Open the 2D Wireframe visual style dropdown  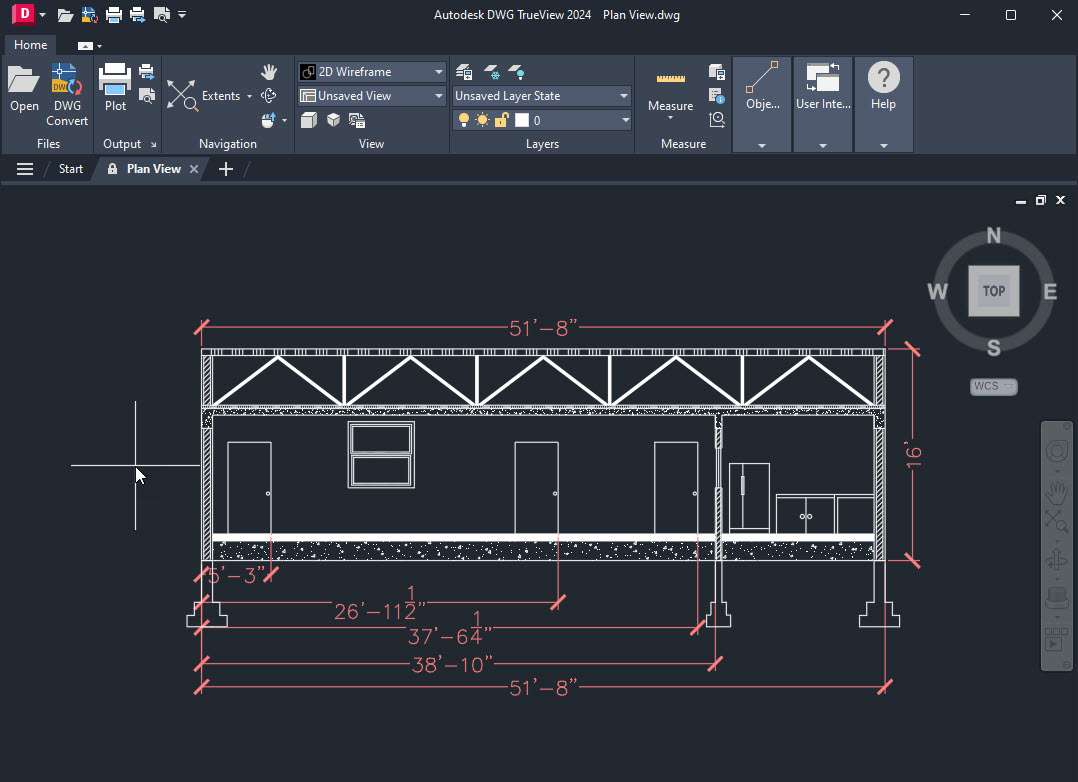(x=437, y=71)
